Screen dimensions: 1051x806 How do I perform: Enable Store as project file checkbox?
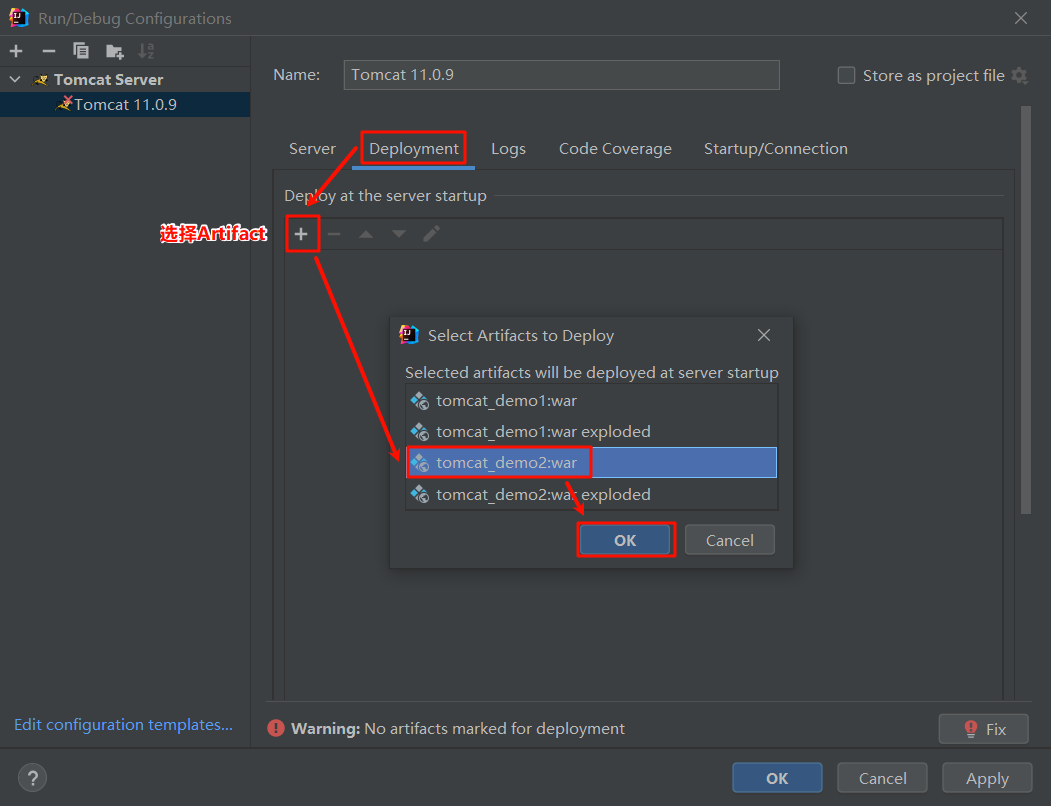pos(847,75)
